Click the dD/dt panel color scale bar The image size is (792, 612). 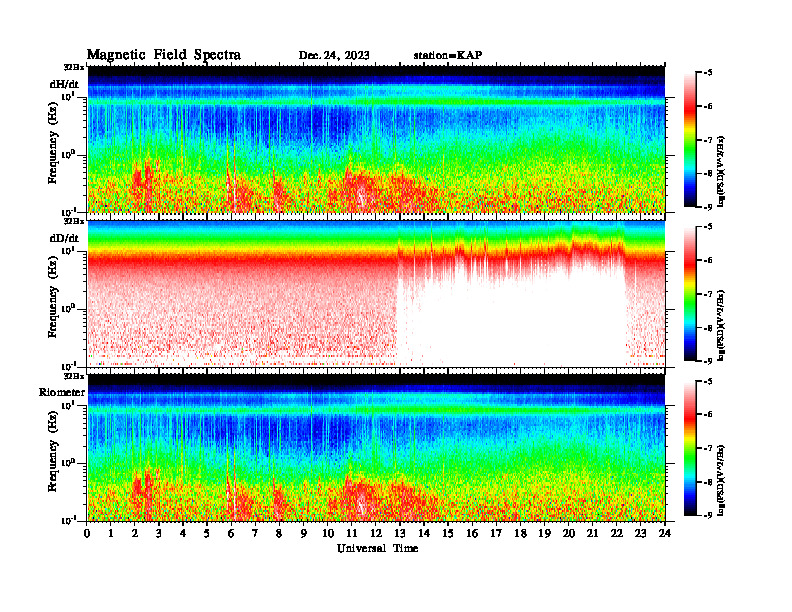(x=690, y=294)
